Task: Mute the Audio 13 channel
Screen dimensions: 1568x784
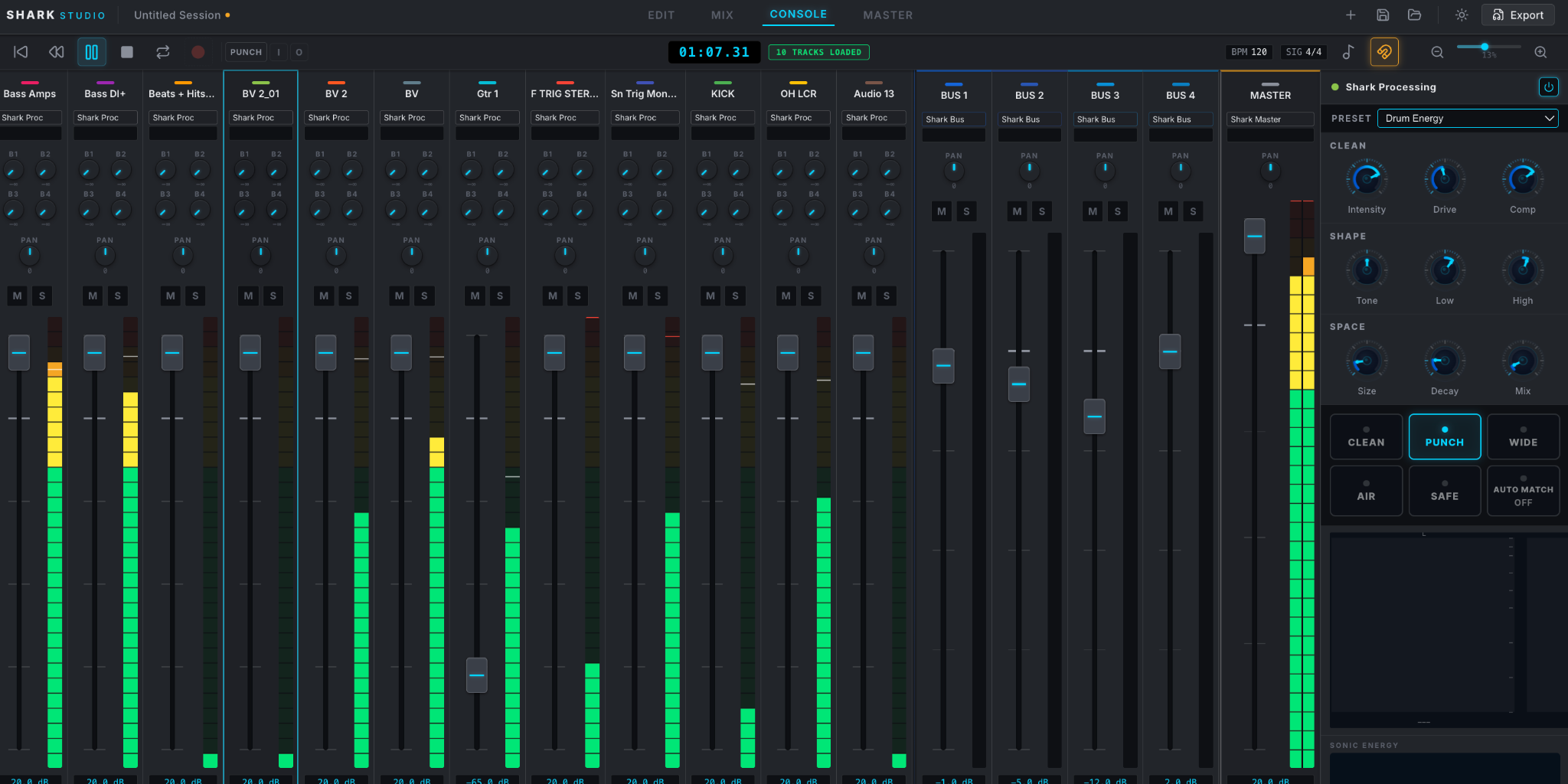Action: (x=861, y=296)
